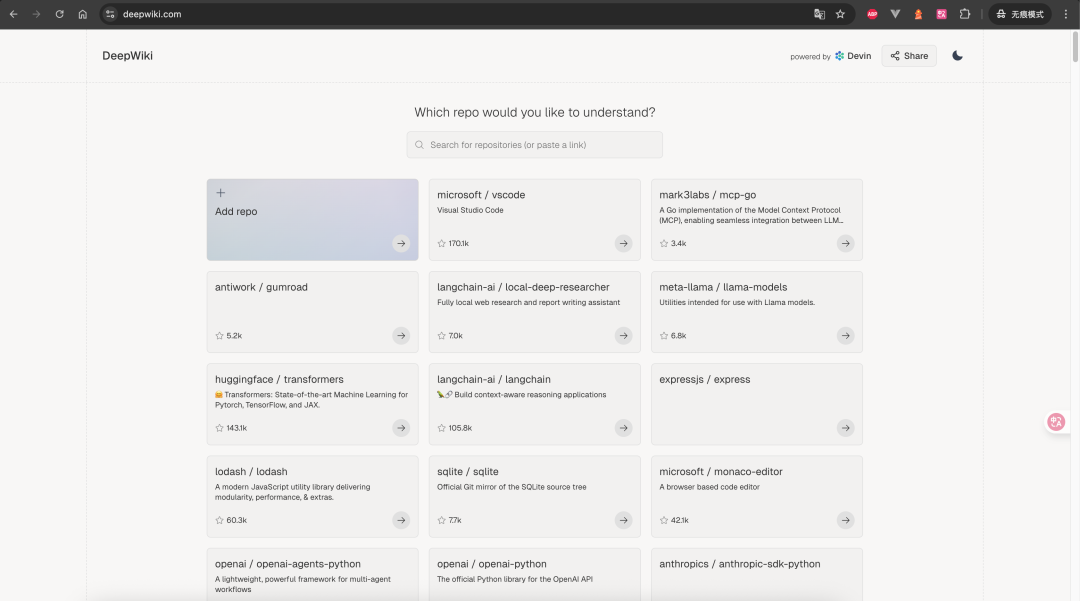Open the browser home page icon
The image size is (1080, 601).
pos(83,14)
